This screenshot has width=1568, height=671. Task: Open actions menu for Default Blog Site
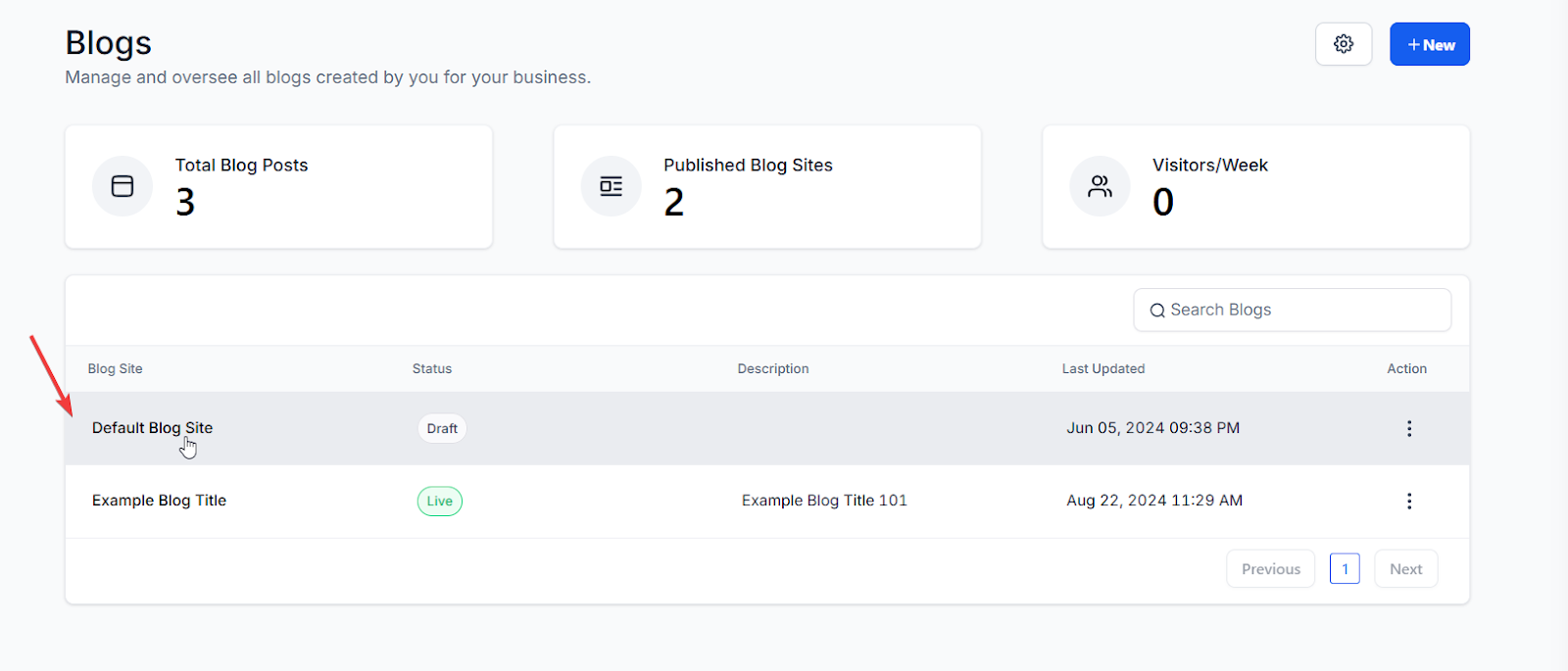click(x=1408, y=428)
